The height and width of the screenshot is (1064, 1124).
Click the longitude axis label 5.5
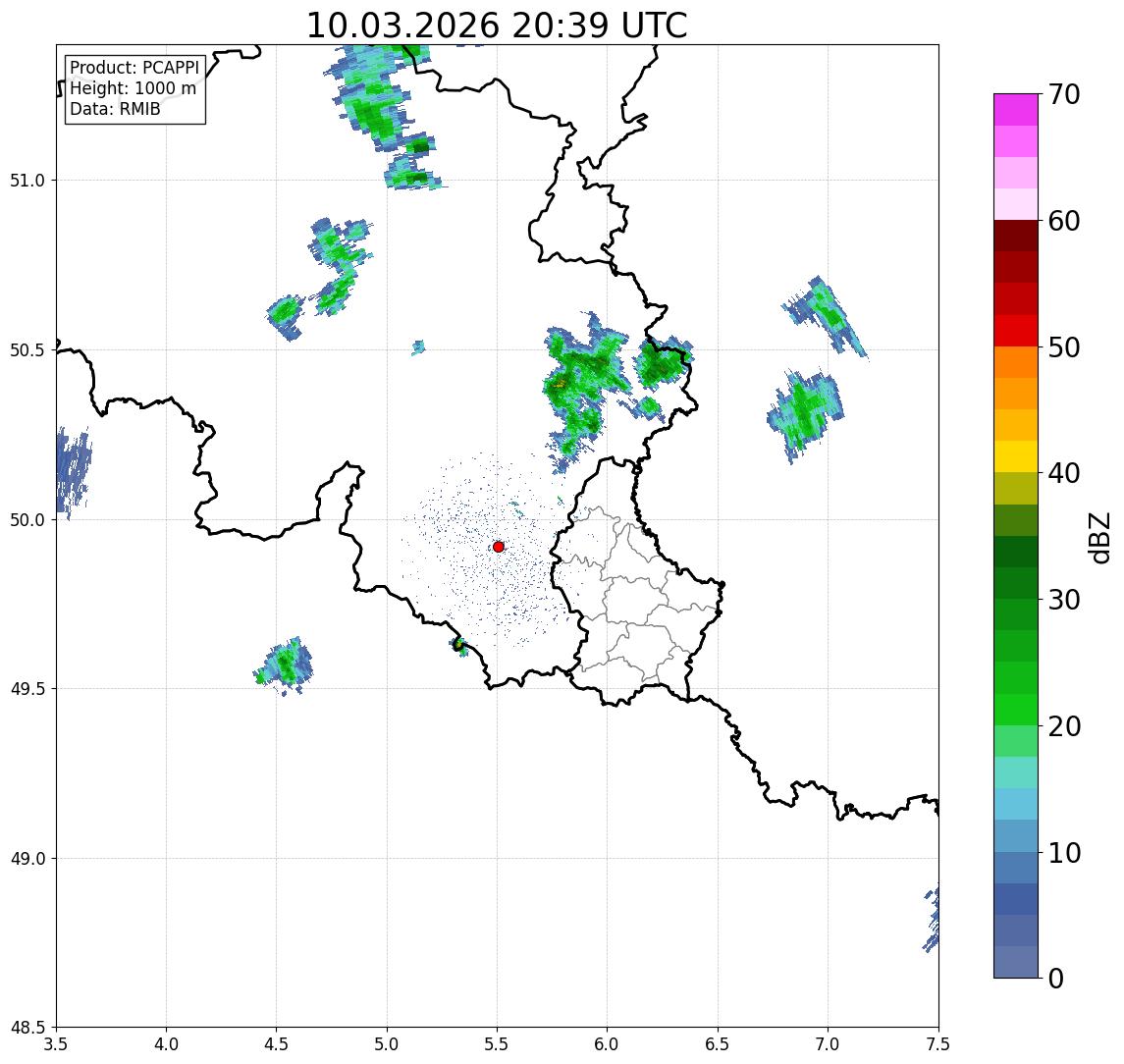tap(498, 1043)
